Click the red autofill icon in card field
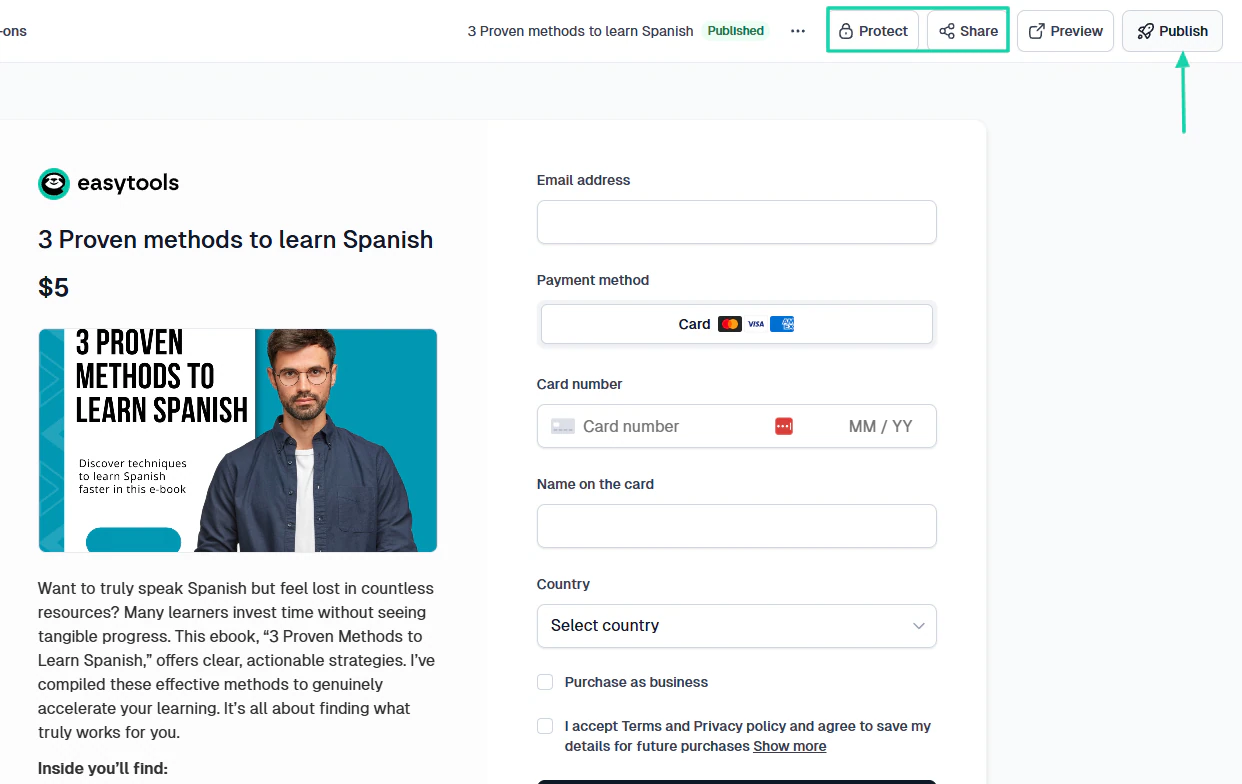Viewport: 1242px width, 784px height. (x=784, y=426)
